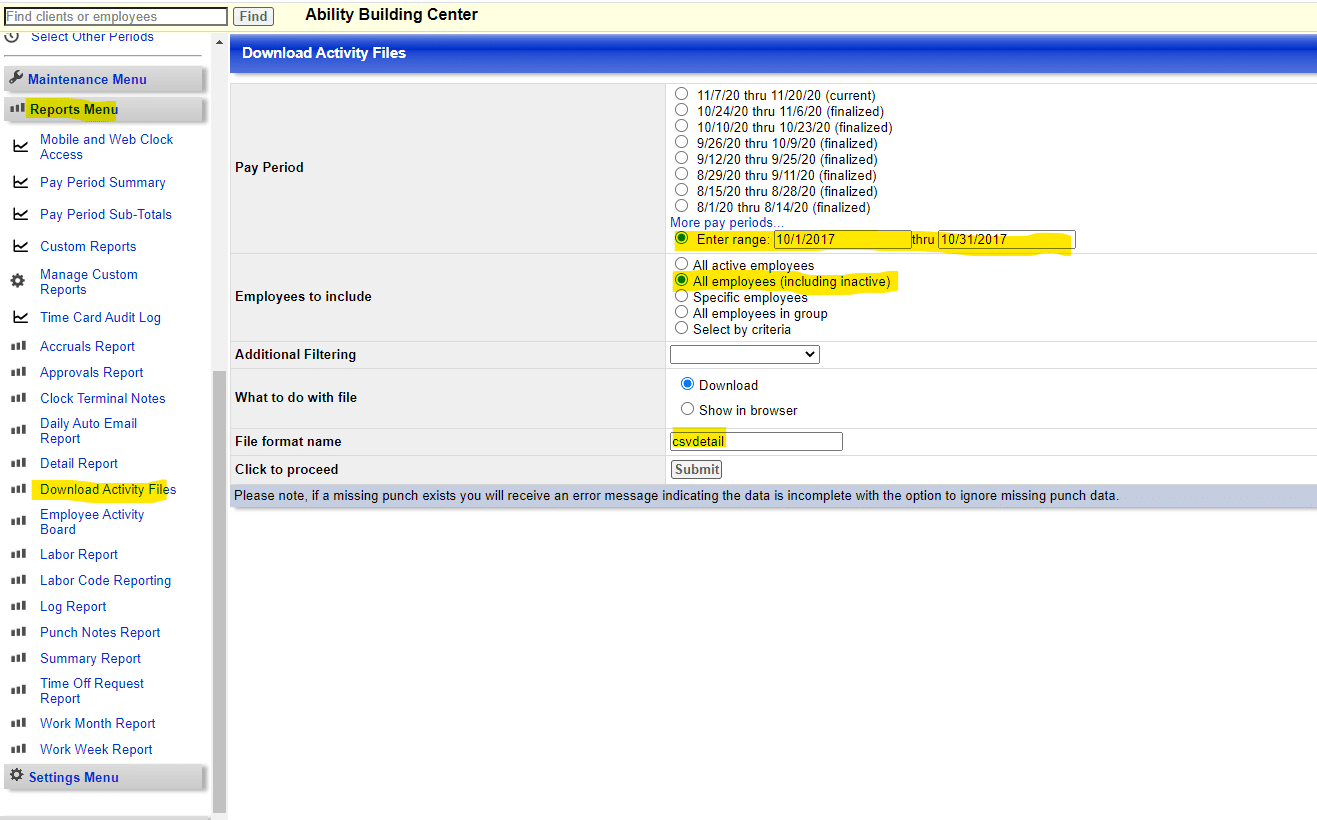This screenshot has height=820, width=1317.
Task: Click the bar icon beside Punch Notes Report
Action: pyautogui.click(x=18, y=632)
